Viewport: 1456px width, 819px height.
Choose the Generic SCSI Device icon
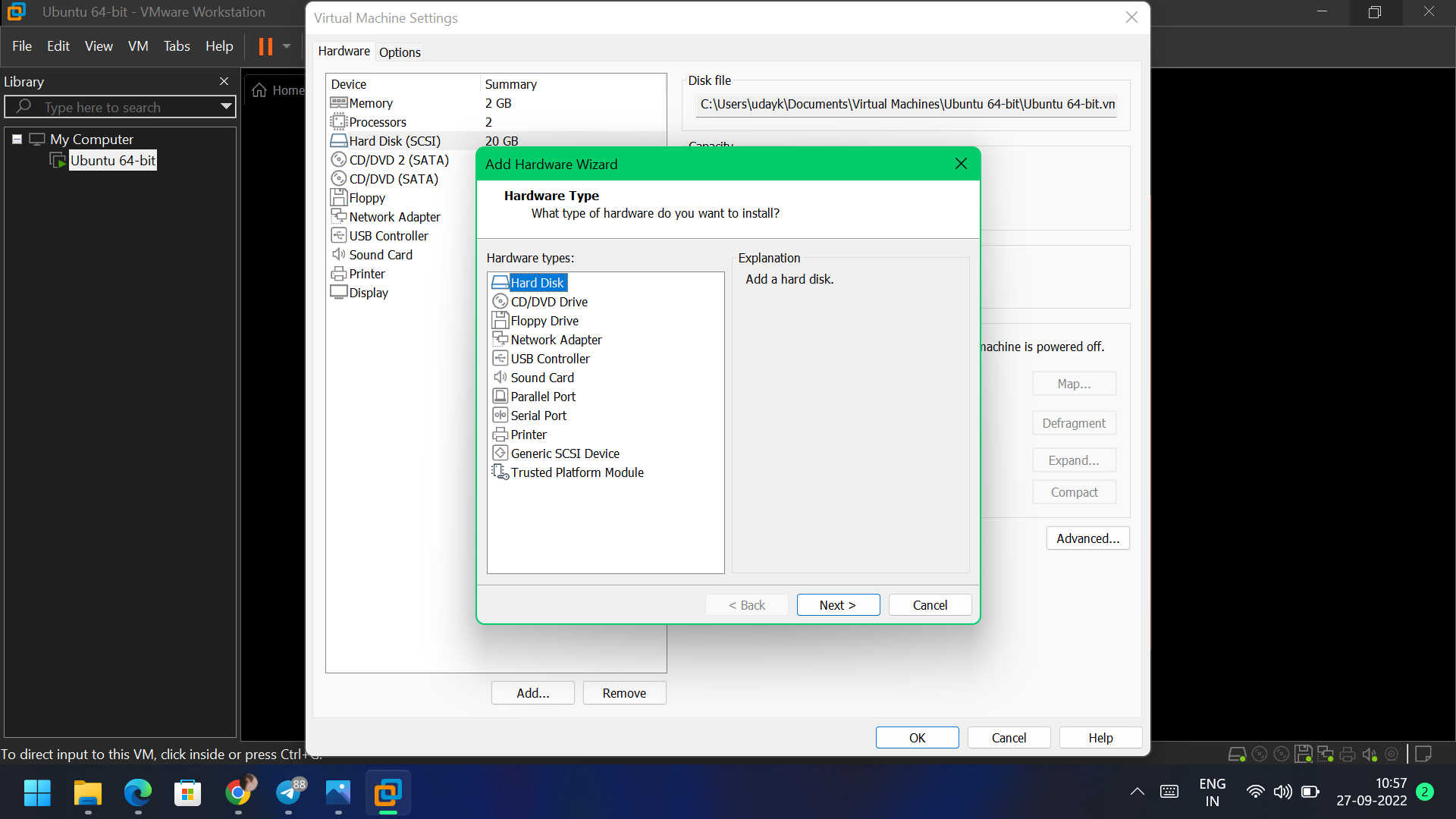click(x=500, y=453)
